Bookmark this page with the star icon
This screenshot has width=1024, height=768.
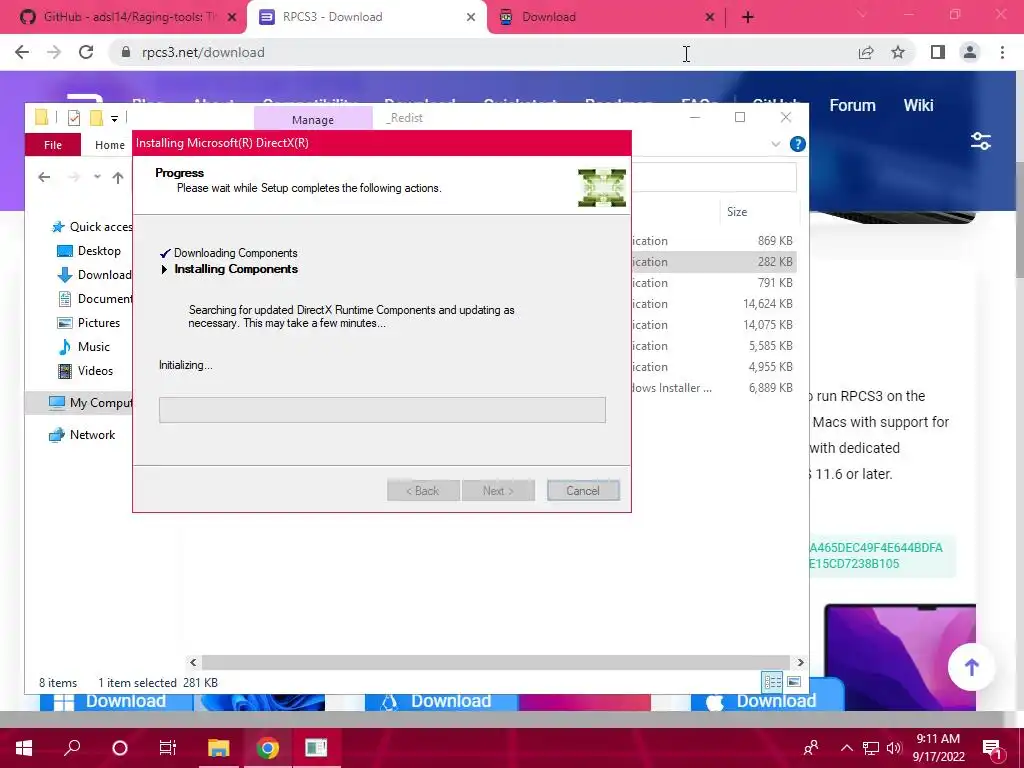point(898,52)
